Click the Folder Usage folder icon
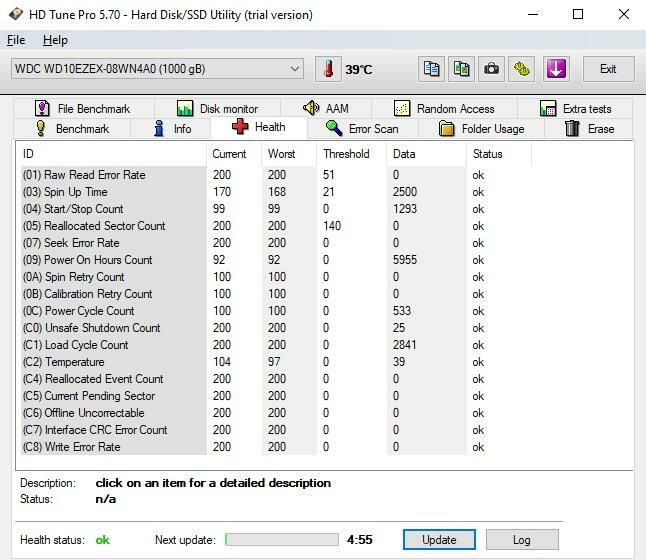The width and height of the screenshot is (646, 560). coord(446,129)
